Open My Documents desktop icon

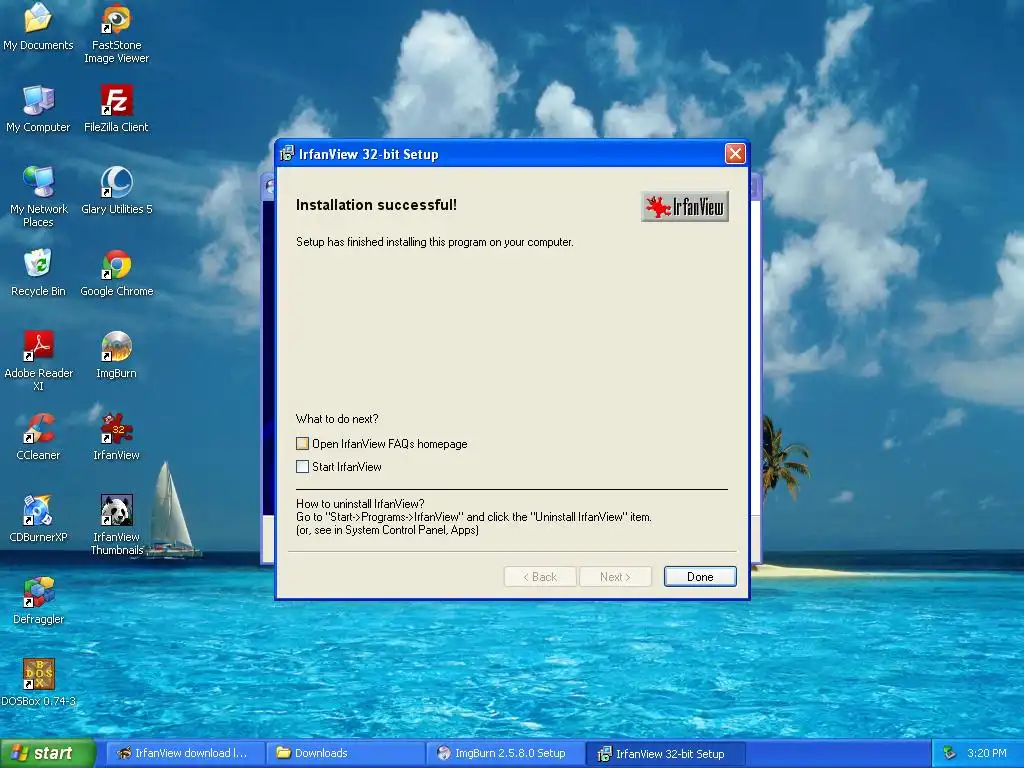pyautogui.click(x=38, y=26)
